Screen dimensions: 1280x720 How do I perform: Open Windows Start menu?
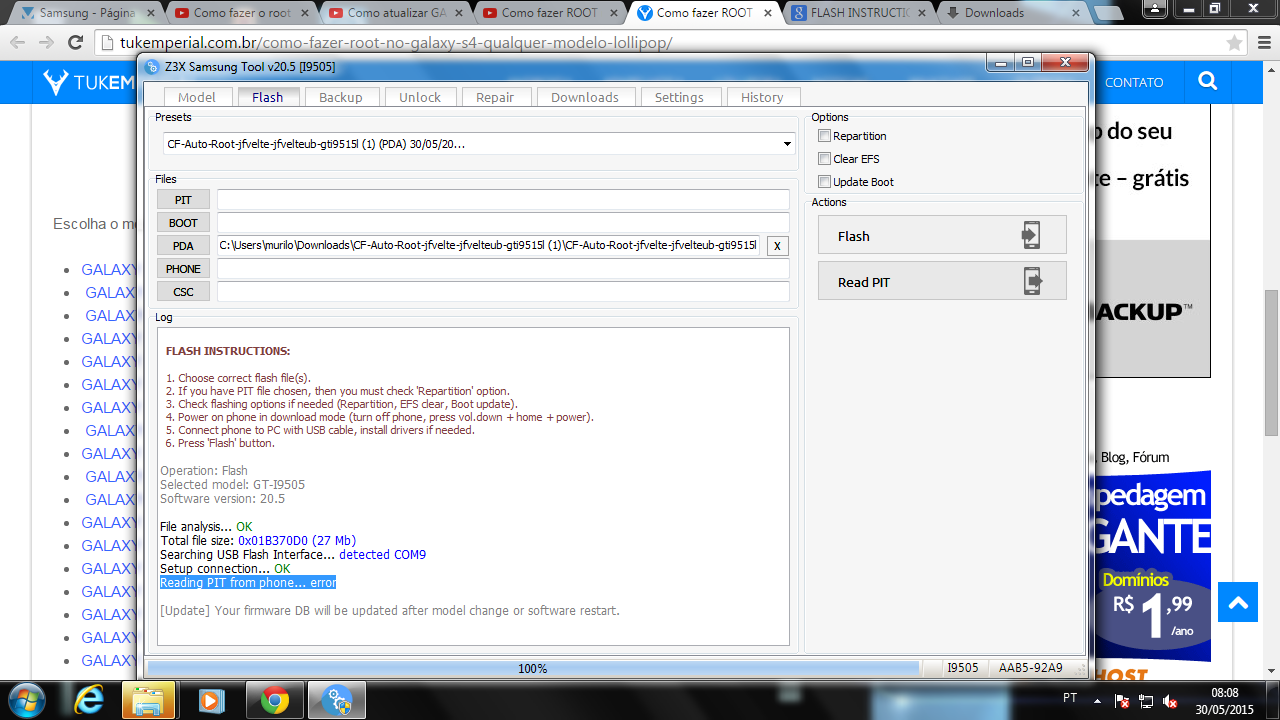(28, 699)
